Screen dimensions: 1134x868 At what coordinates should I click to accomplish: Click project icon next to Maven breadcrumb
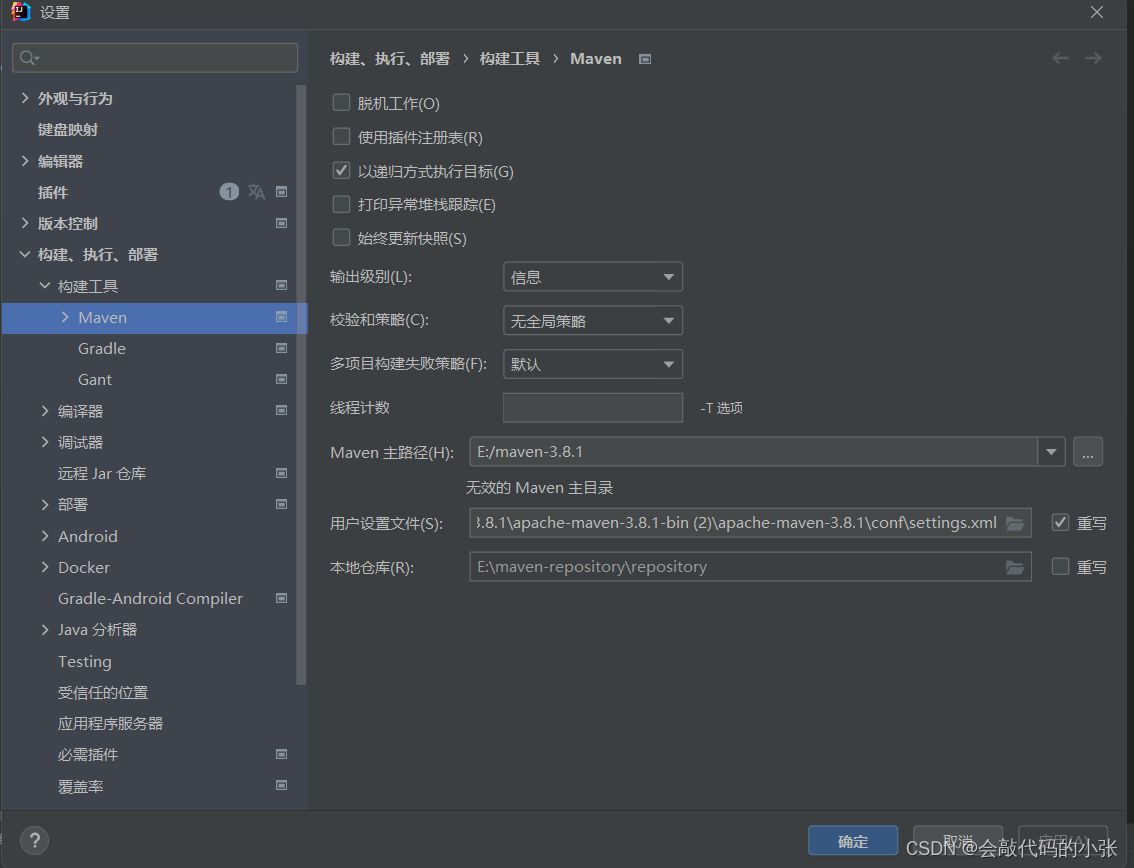click(645, 59)
